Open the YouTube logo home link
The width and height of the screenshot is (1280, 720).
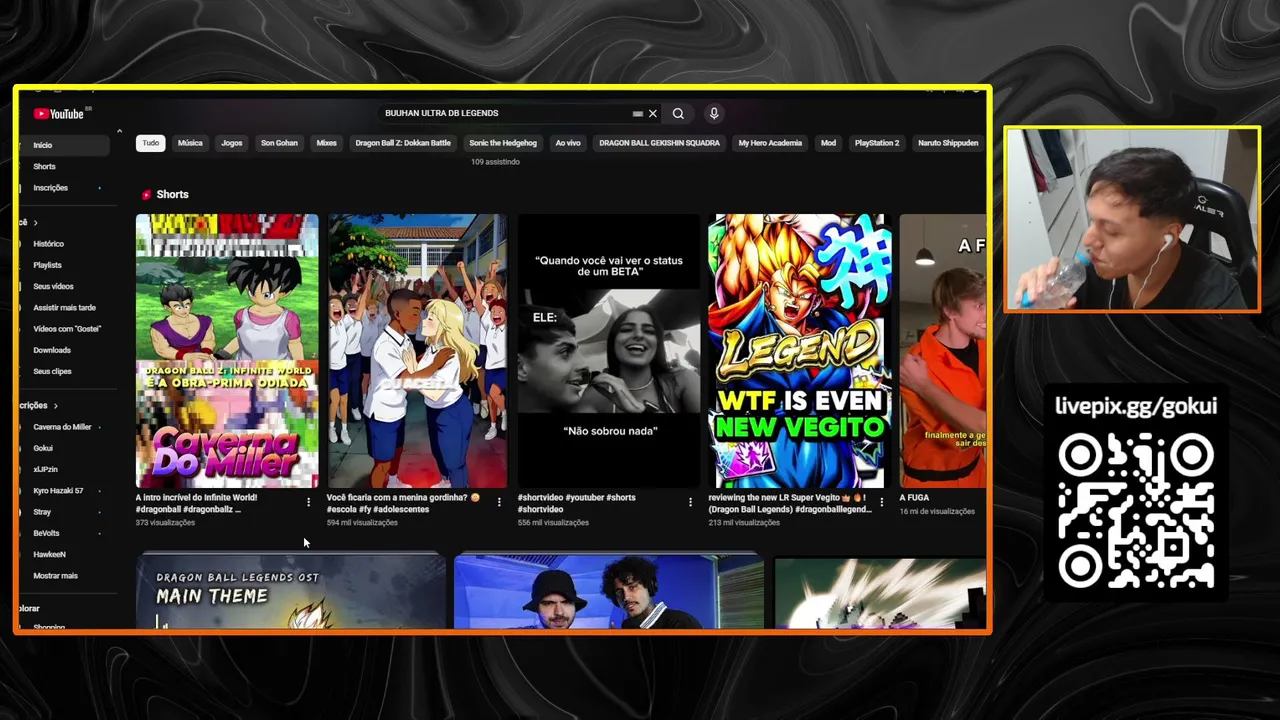pos(59,114)
